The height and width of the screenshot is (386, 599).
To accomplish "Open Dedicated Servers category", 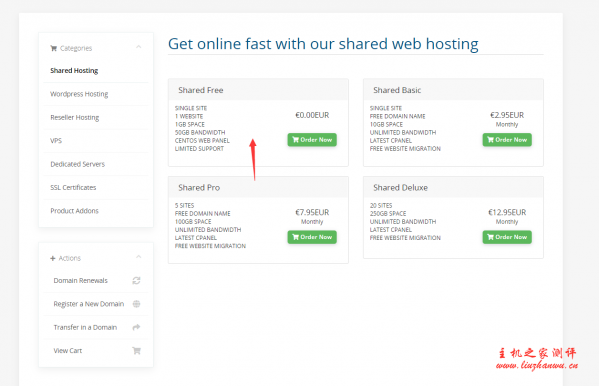I will (x=96, y=164).
